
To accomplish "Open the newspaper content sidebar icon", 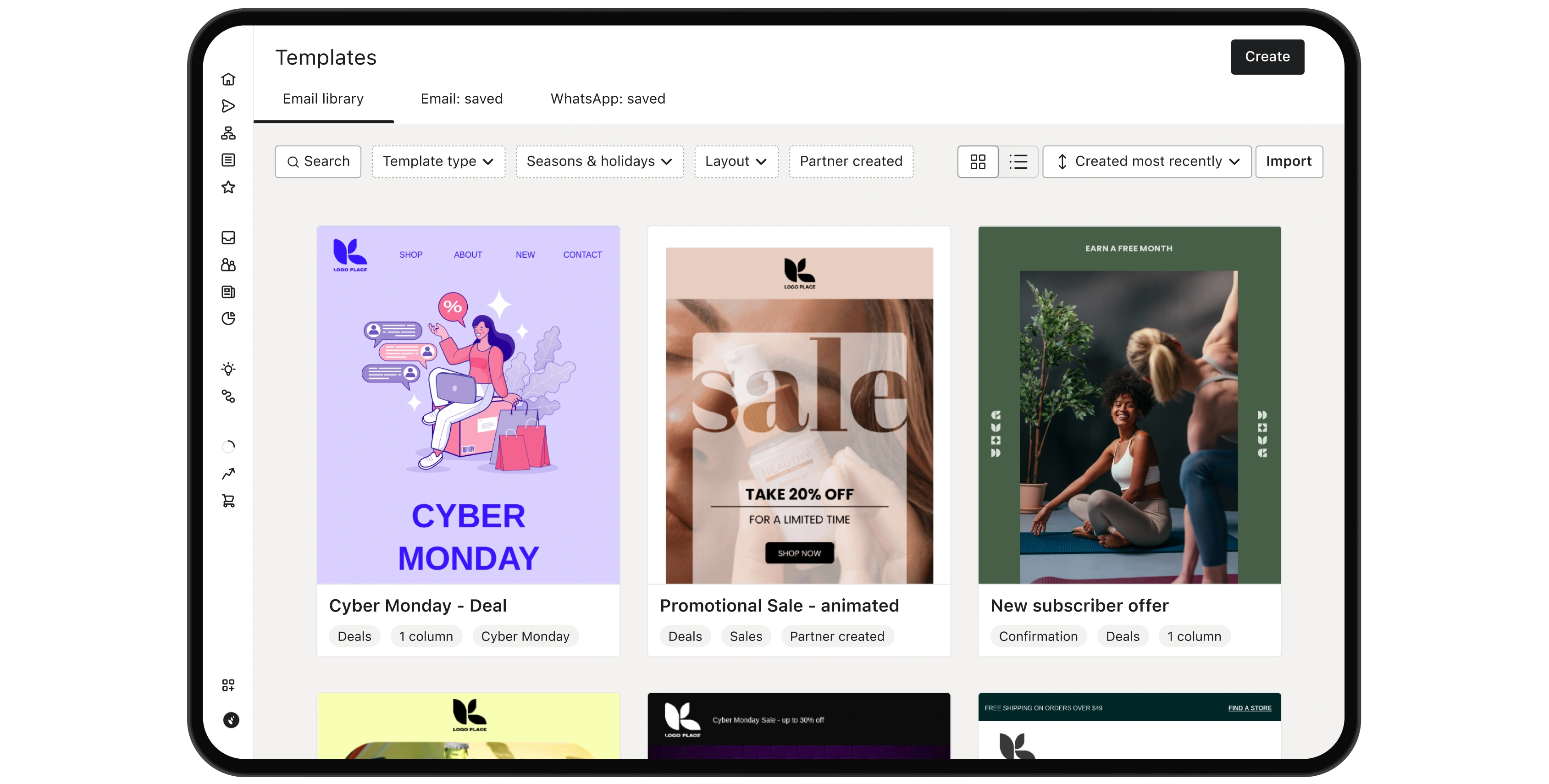I will [x=228, y=292].
